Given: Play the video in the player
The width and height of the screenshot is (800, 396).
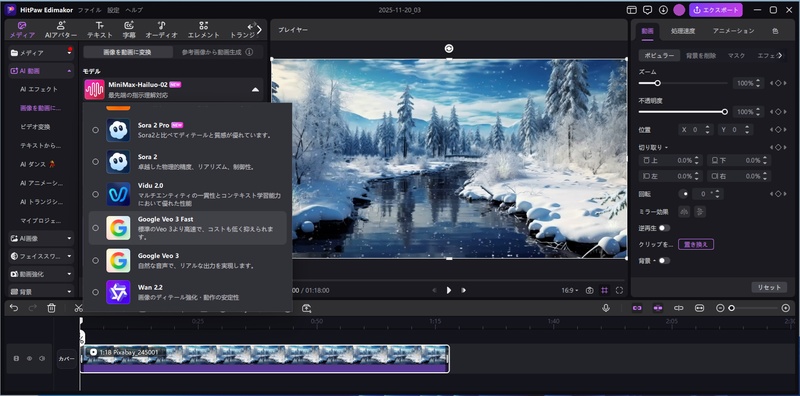Looking at the screenshot, I should [448, 290].
